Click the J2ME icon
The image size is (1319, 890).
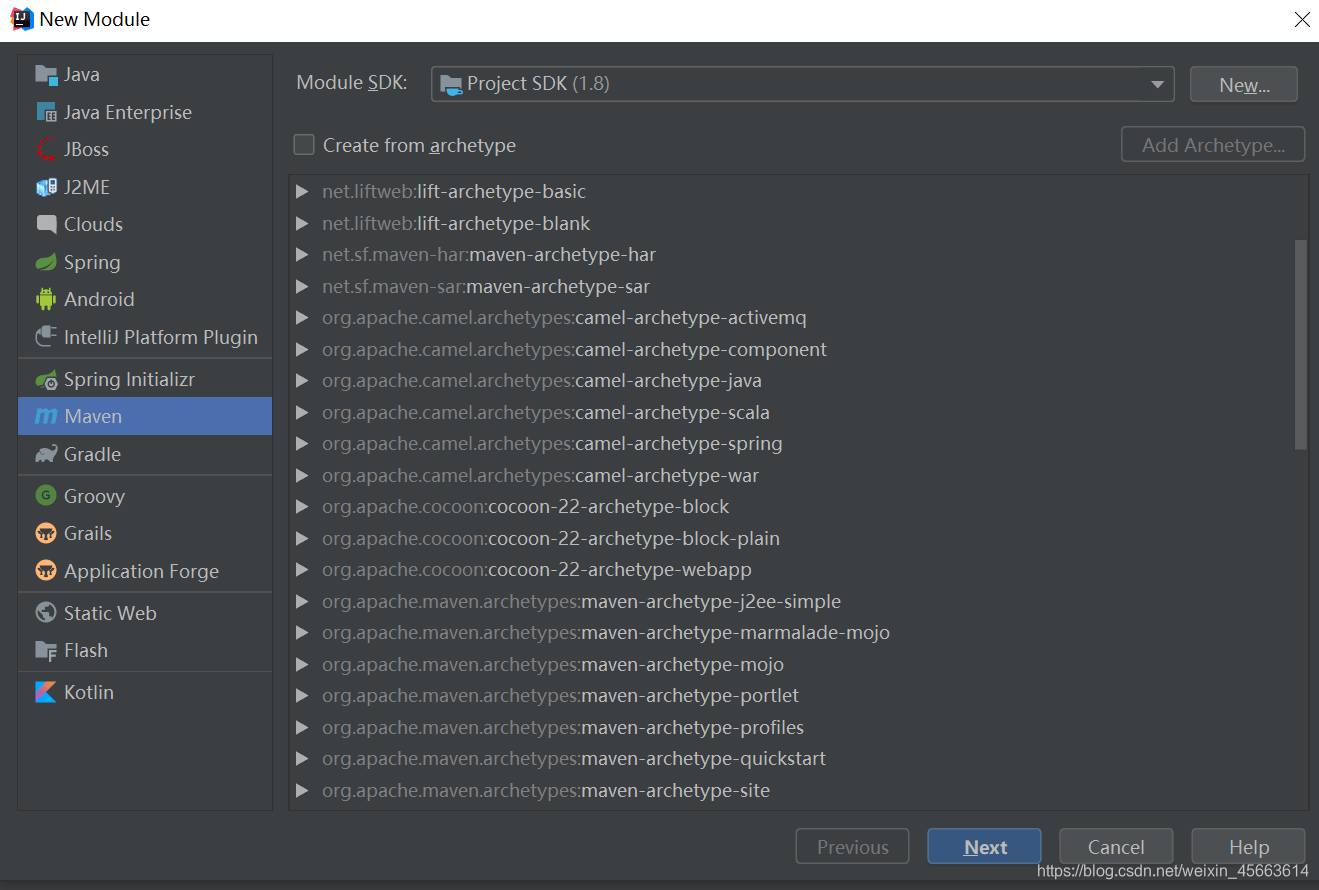click(46, 187)
